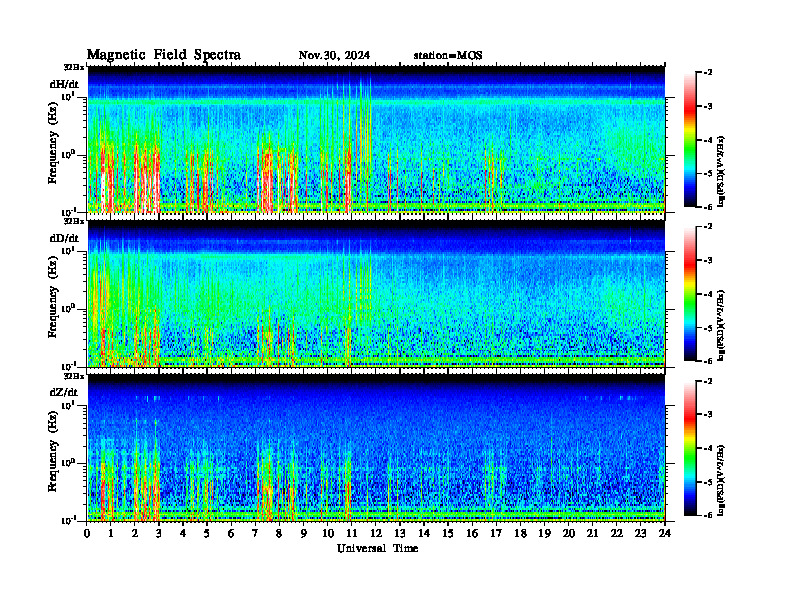Image resolution: width=792 pixels, height=612 pixels.
Task: Click hour tick label "5" on time axis
Action: point(207,534)
